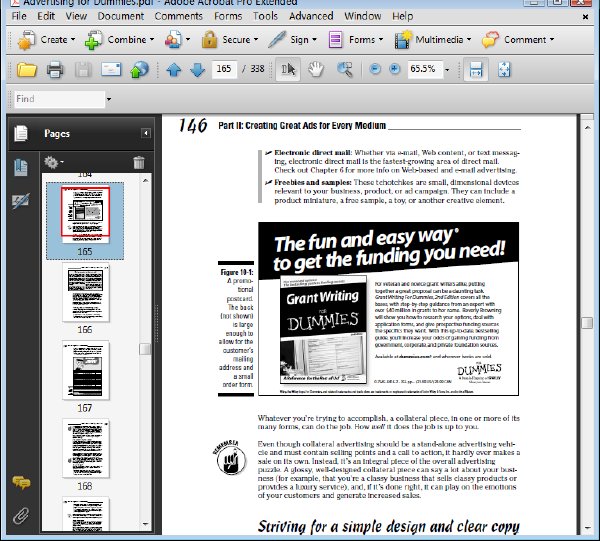
Task: Open the Signatures panel icon
Action: [21, 200]
